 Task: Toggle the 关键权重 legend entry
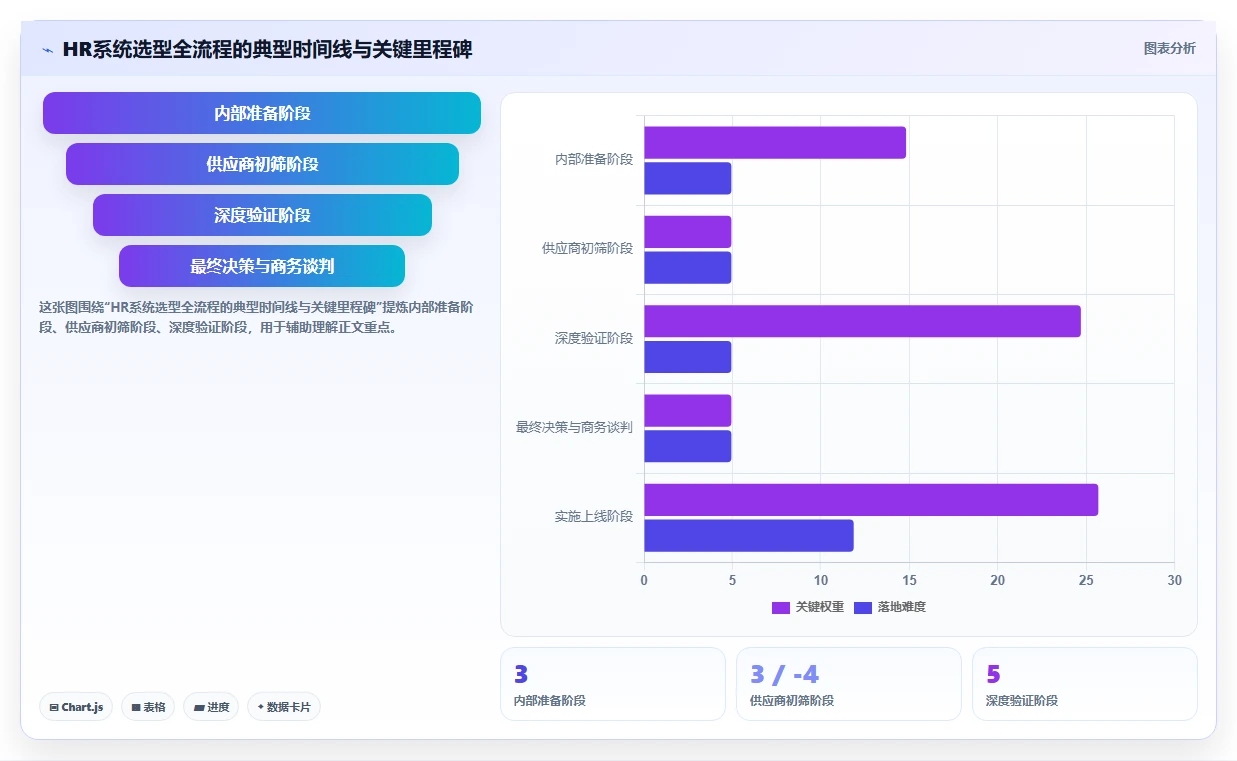pos(808,607)
